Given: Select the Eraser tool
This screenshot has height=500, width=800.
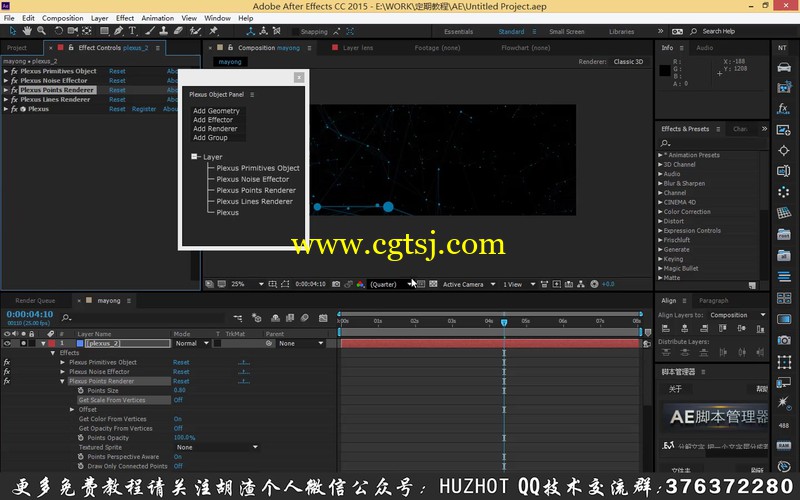Looking at the screenshot, I should (178, 31).
